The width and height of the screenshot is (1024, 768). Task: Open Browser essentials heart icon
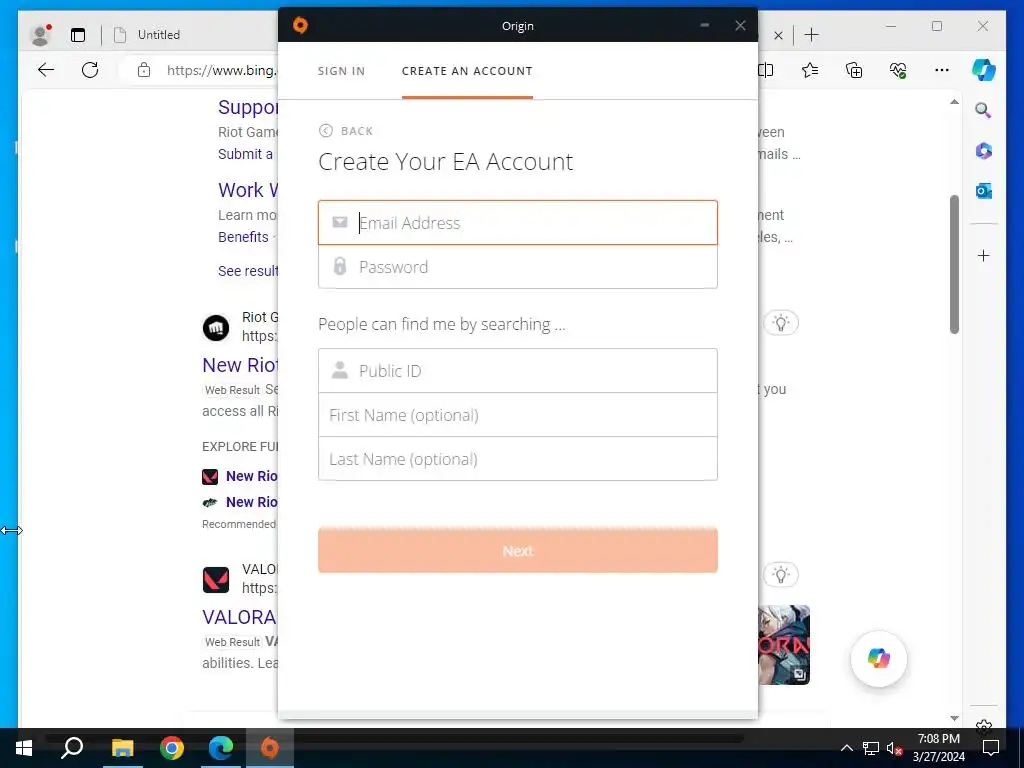click(x=898, y=70)
